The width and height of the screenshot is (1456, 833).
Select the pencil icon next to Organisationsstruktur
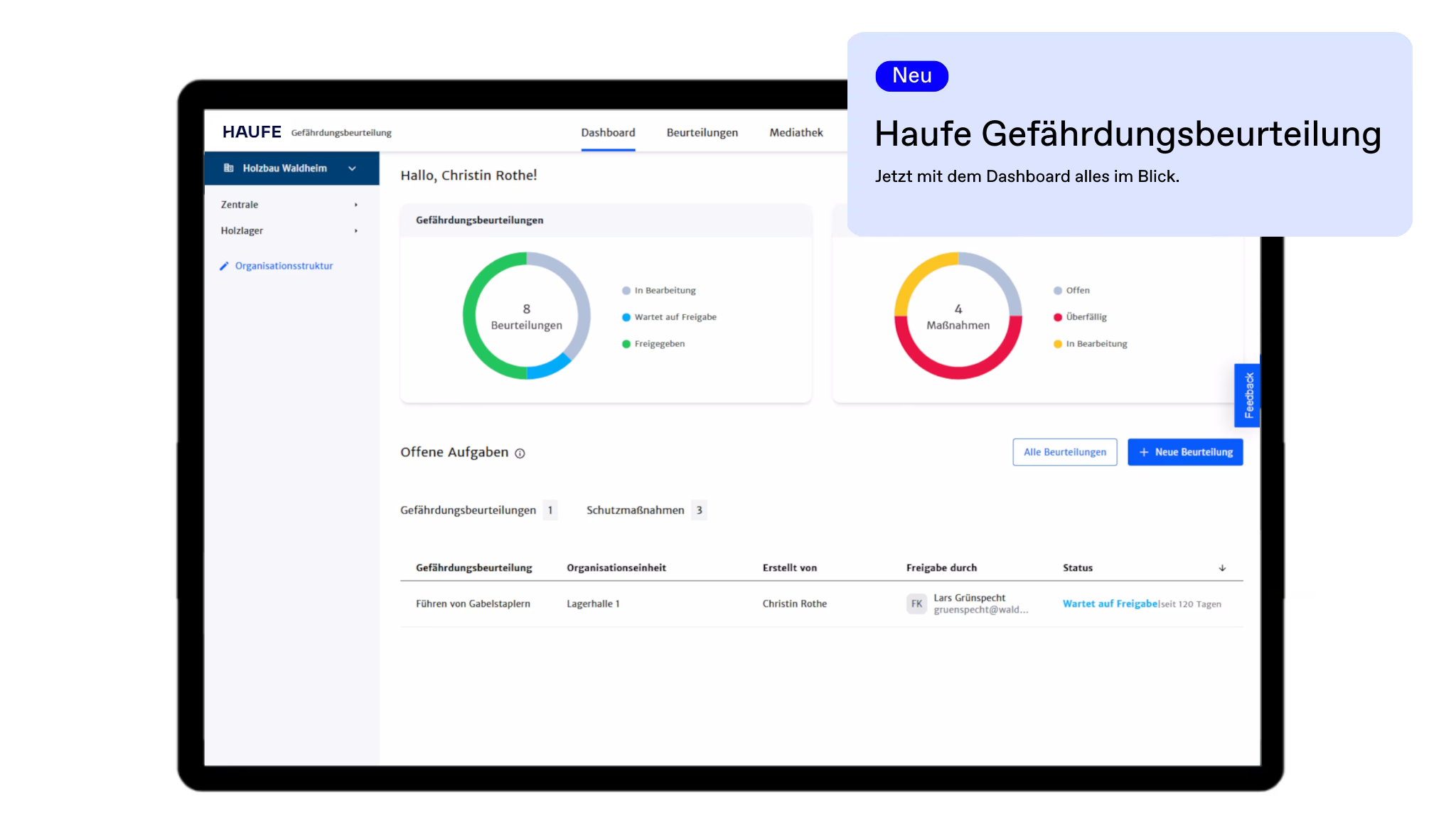(x=224, y=265)
